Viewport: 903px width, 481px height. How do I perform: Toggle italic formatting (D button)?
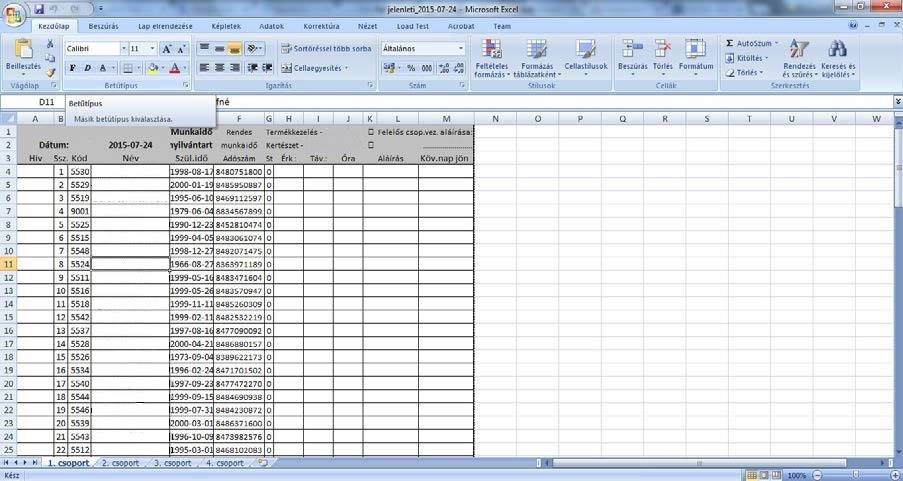coord(88,68)
